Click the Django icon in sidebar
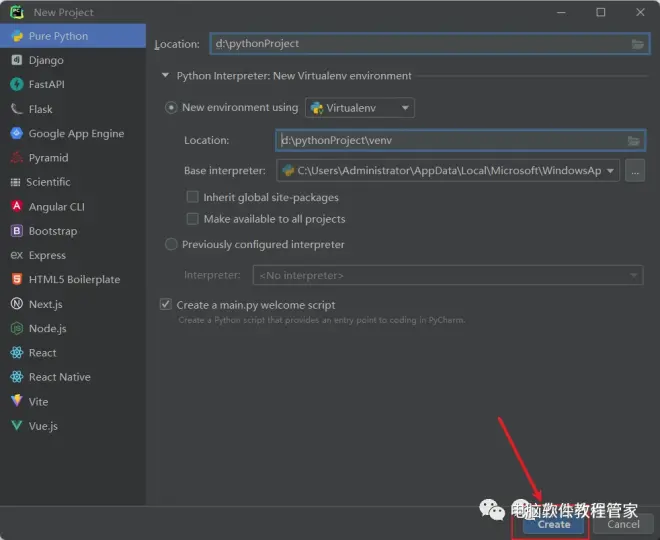The image size is (660, 540). pos(17,60)
